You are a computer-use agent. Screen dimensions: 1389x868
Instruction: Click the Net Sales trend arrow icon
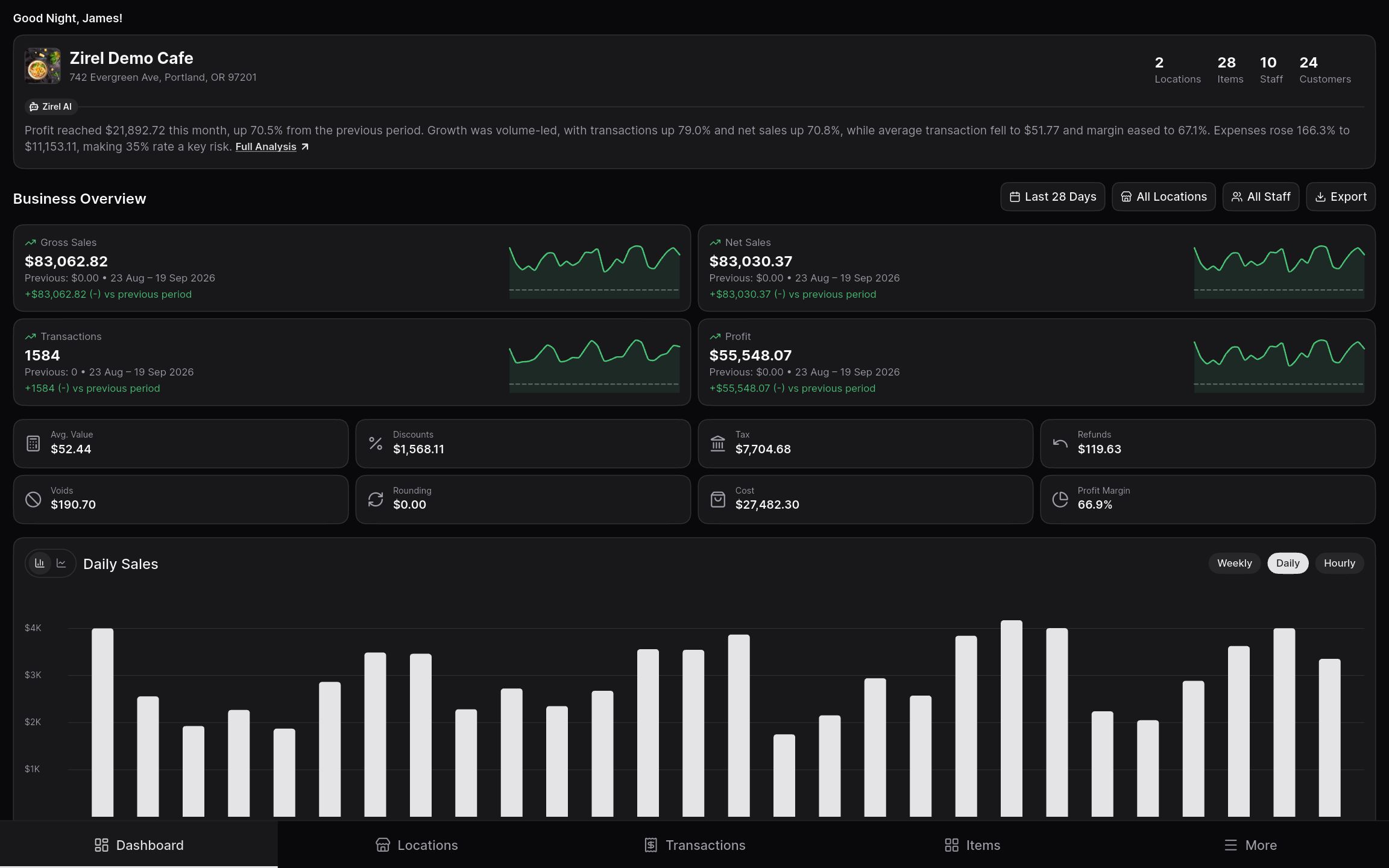coord(715,242)
